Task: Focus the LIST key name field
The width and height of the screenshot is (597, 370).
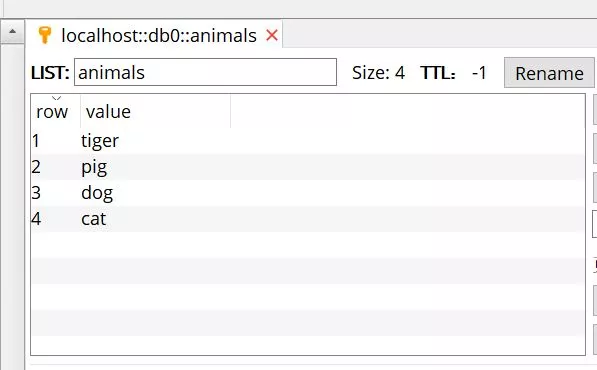Action: tap(205, 72)
